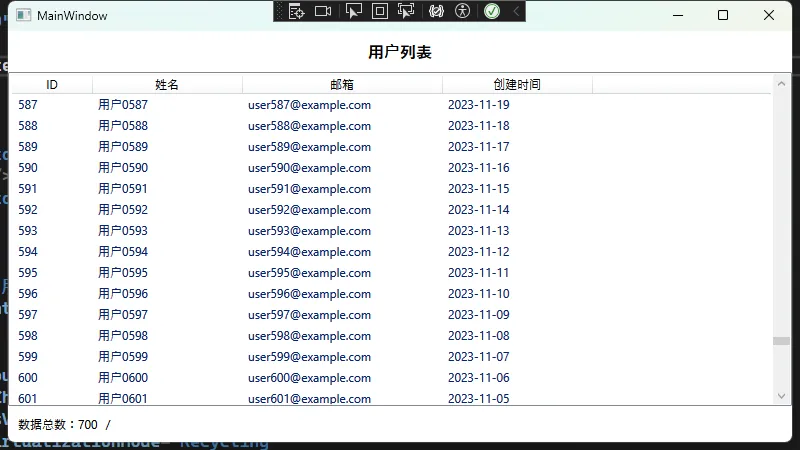Toggle Track Focused Element icon
Viewport: 800px width, 450px height.
[x=406, y=11]
